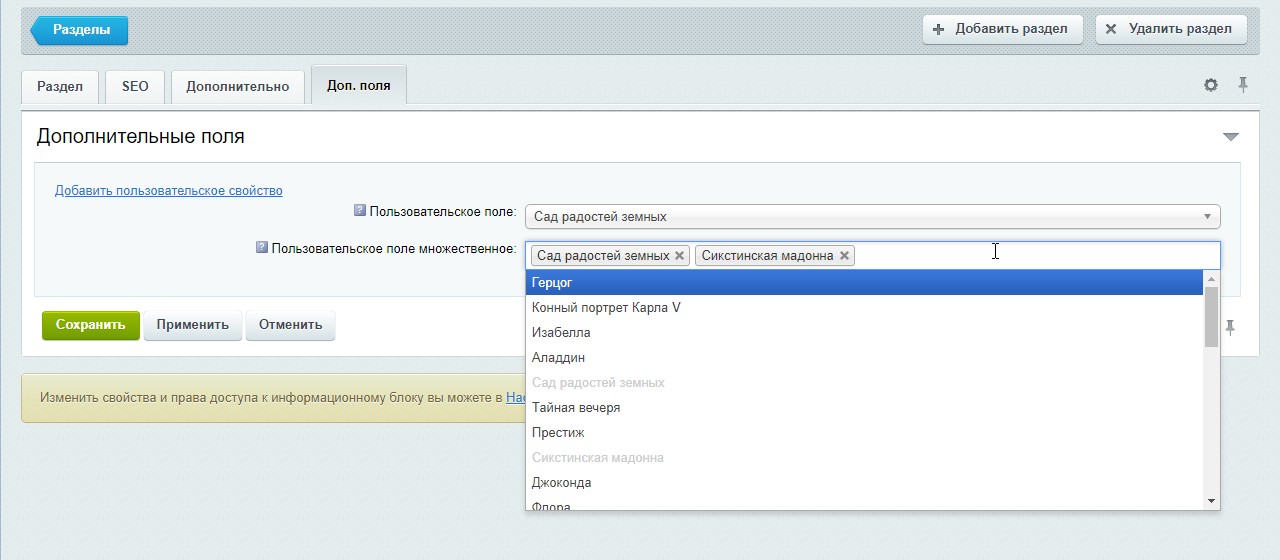This screenshot has width=1280, height=560.
Task: Remove the 'Сикстинская мадонна' tag
Action: [x=844, y=256]
